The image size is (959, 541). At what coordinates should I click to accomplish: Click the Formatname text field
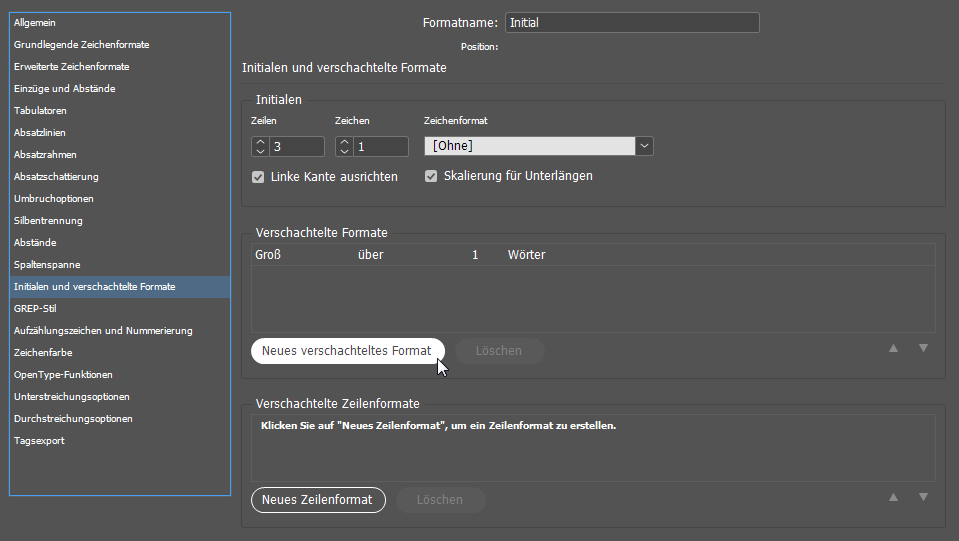tap(631, 23)
